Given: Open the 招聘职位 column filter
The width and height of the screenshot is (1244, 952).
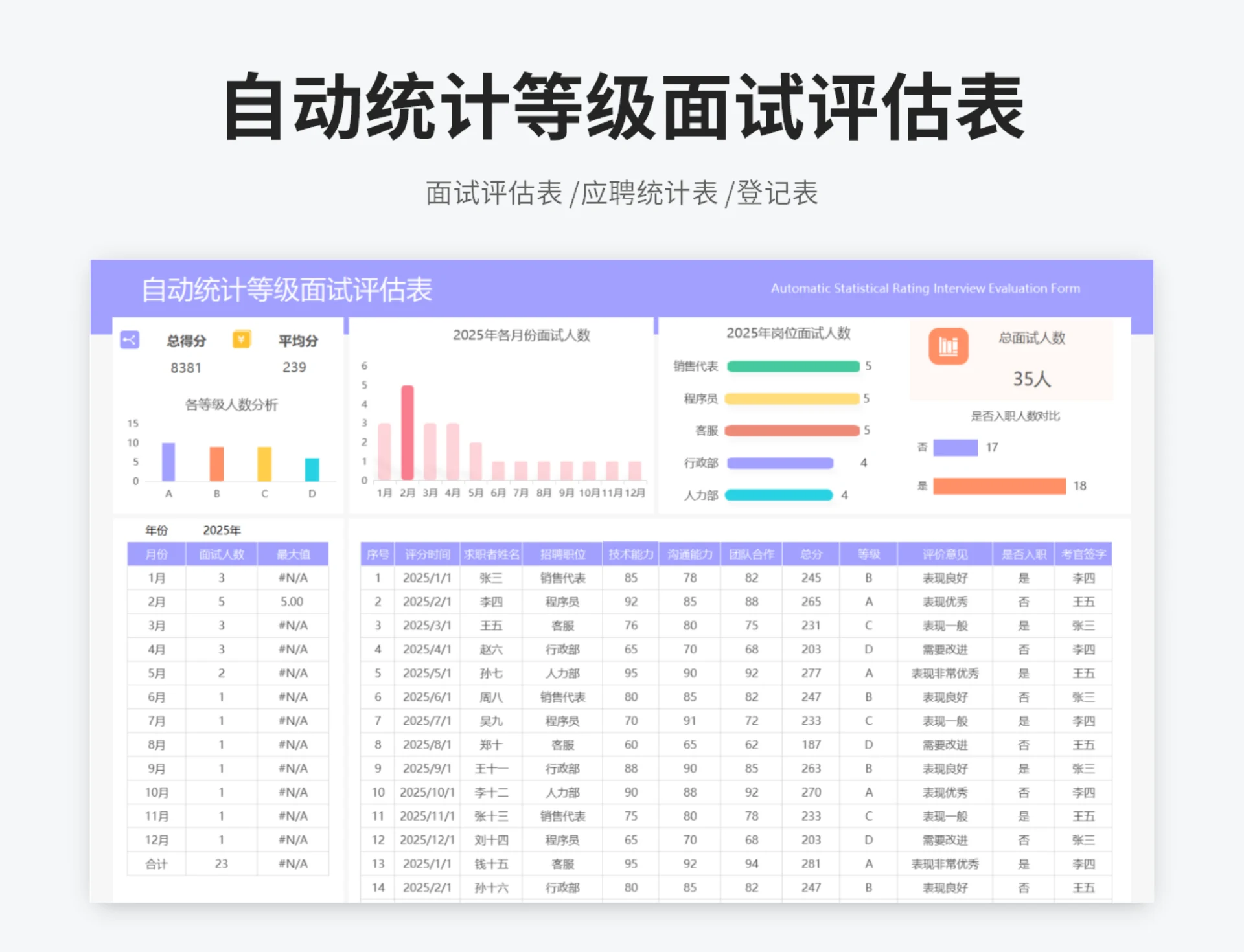Looking at the screenshot, I should [562, 554].
